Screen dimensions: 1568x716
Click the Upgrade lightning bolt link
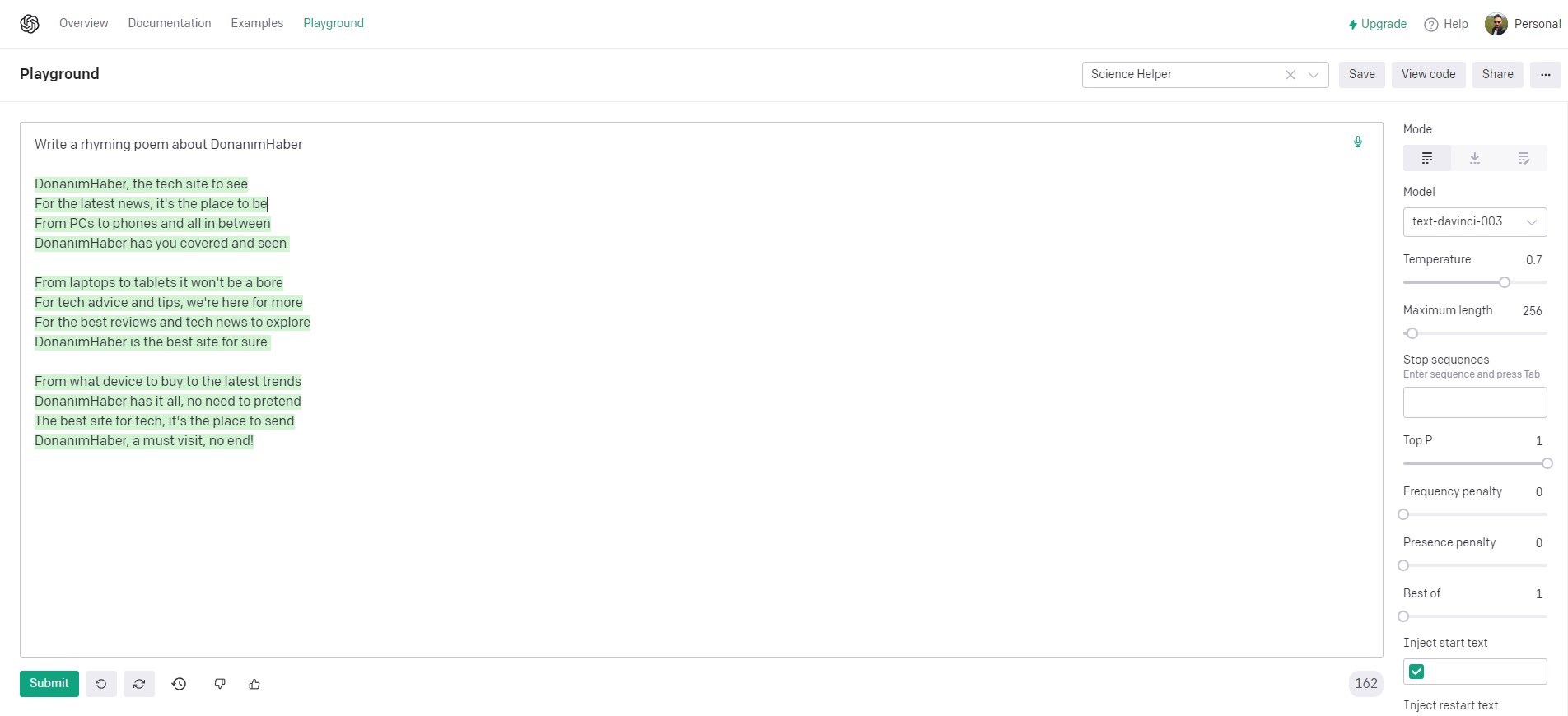pos(1377,24)
